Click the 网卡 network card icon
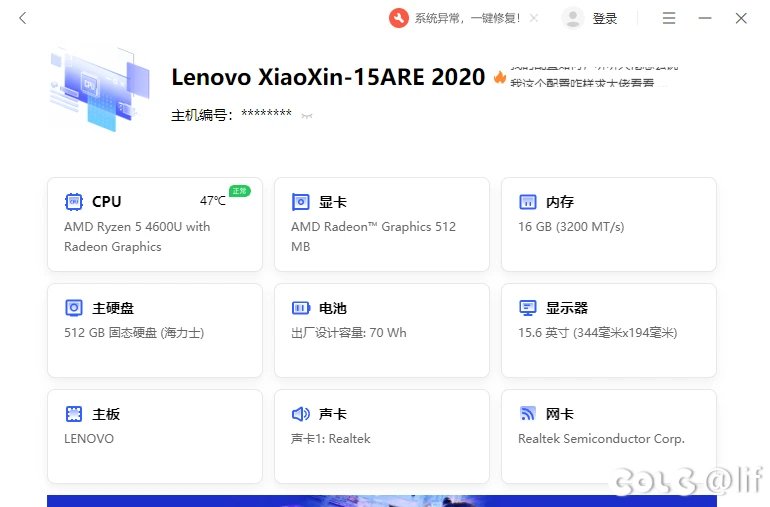The height and width of the screenshot is (507, 770). click(528, 414)
